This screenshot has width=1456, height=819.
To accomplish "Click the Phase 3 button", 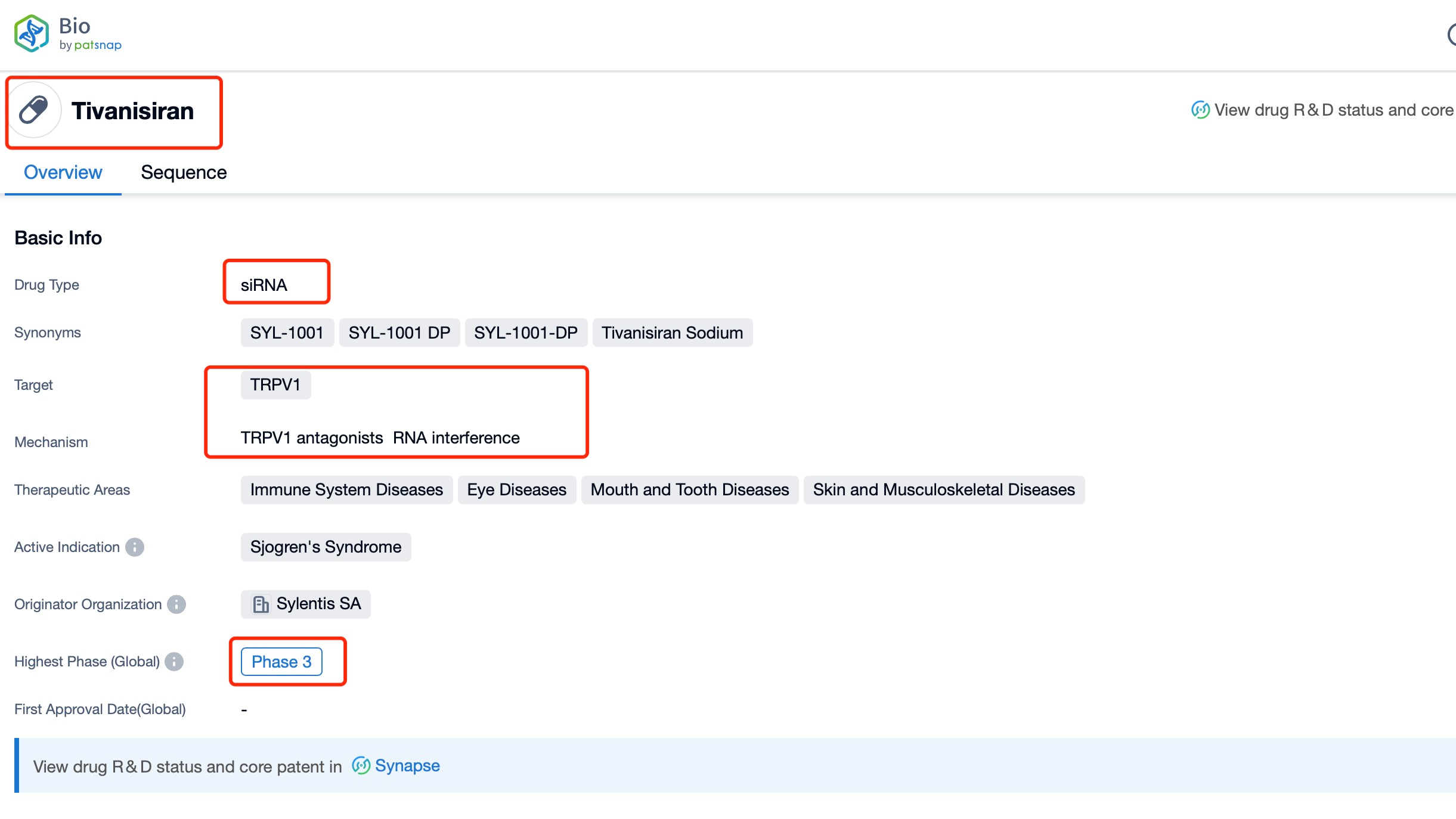I will (282, 662).
